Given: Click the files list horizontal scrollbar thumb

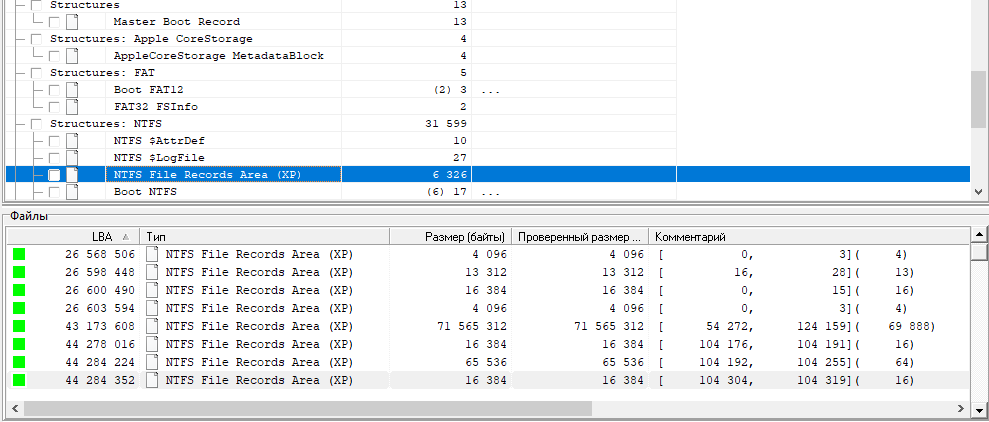Looking at the screenshot, I should coord(308,409).
